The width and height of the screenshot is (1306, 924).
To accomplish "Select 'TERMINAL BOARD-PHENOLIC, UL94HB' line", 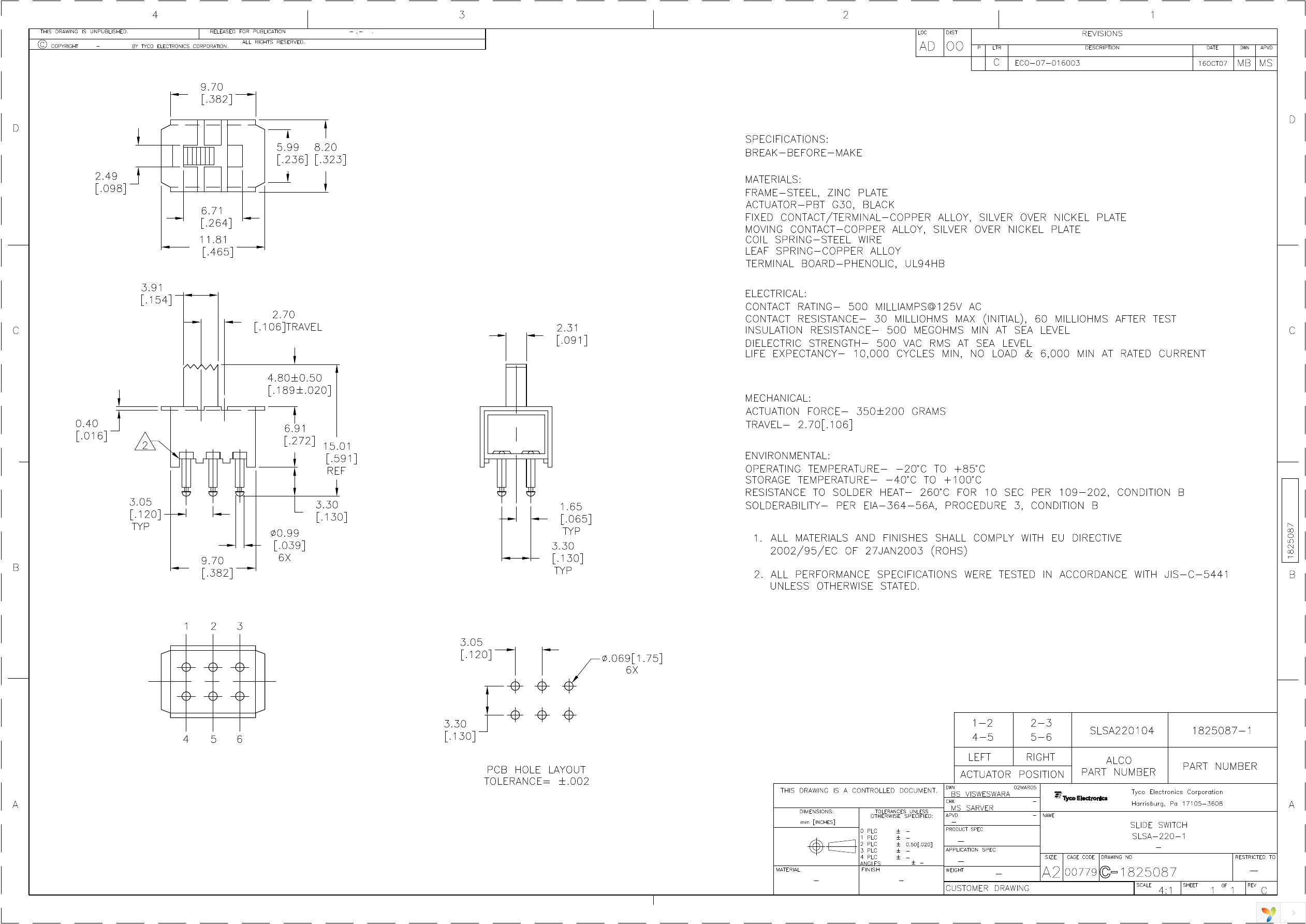I will (845, 264).
